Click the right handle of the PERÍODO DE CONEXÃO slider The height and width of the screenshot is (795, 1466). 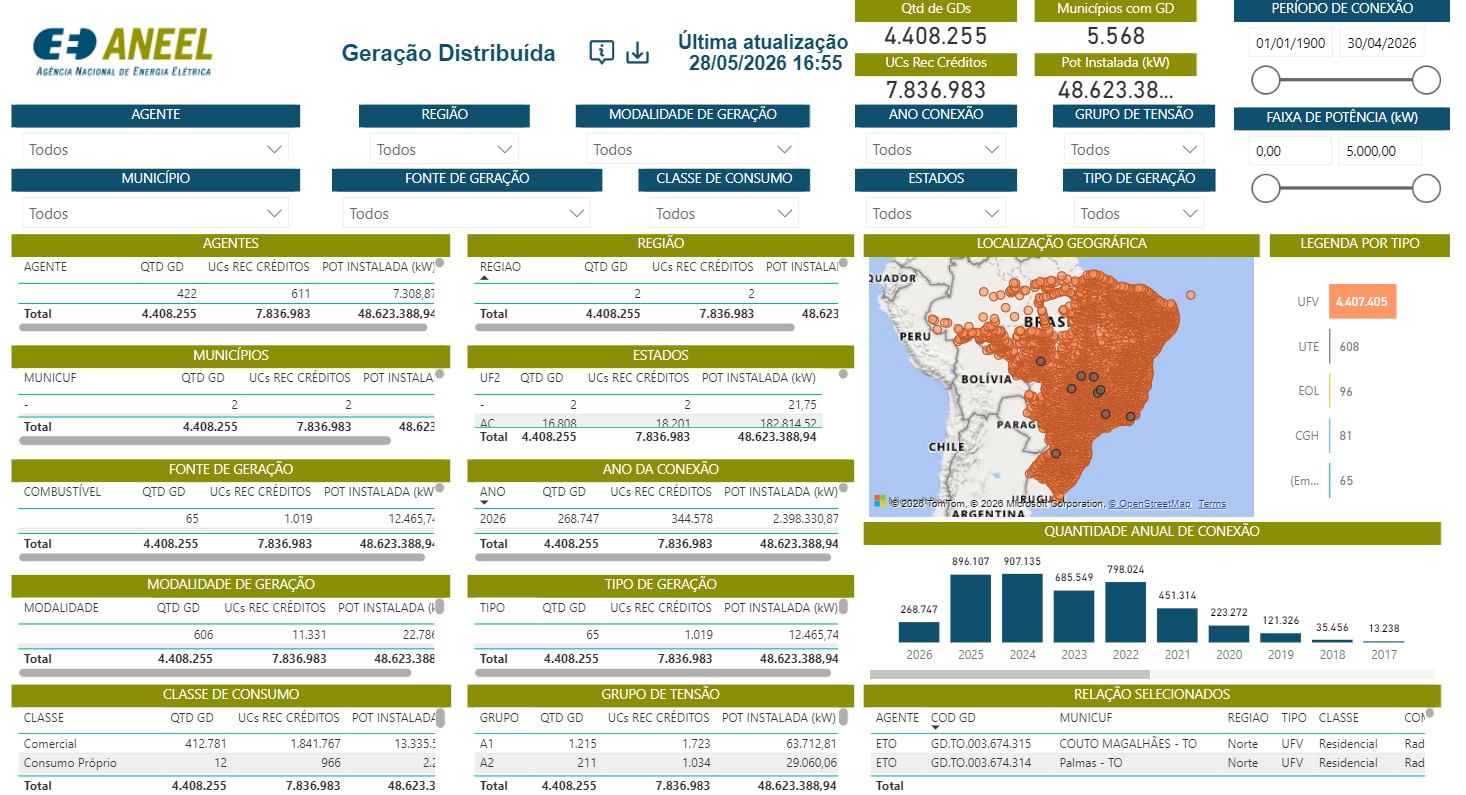click(x=1426, y=80)
